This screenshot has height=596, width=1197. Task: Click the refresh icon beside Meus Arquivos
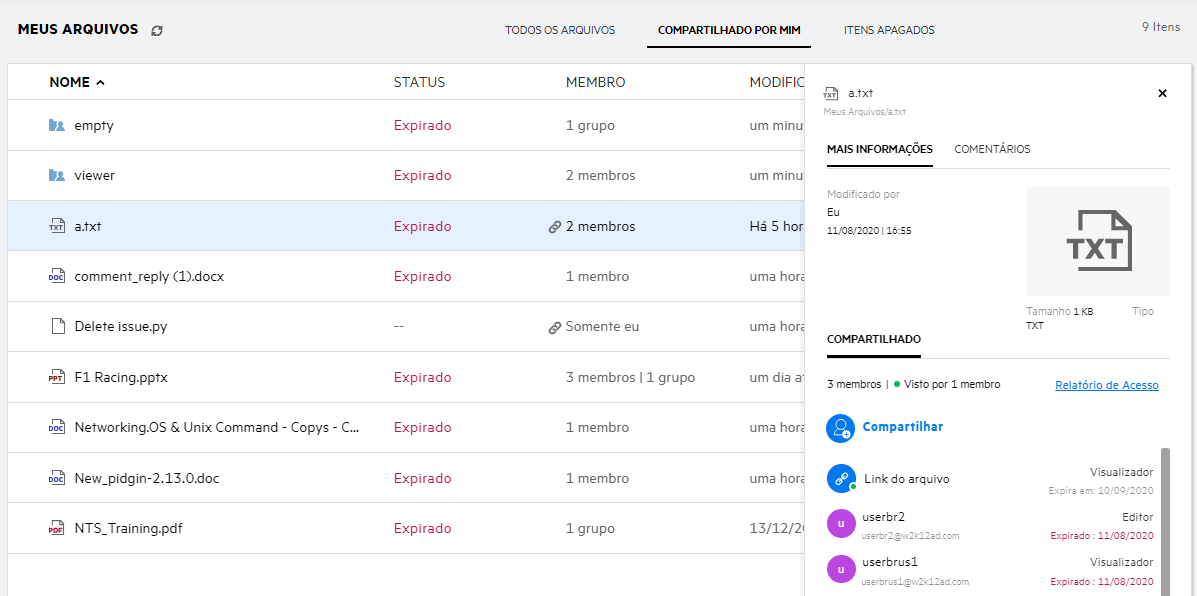click(x=157, y=31)
